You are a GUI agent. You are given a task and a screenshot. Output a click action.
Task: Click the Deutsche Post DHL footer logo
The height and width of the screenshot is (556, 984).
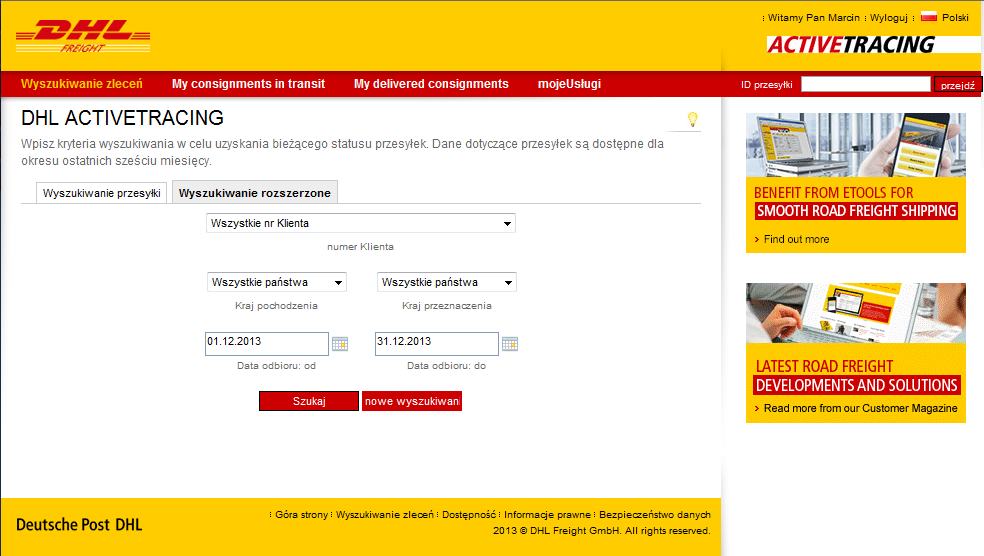(79, 525)
